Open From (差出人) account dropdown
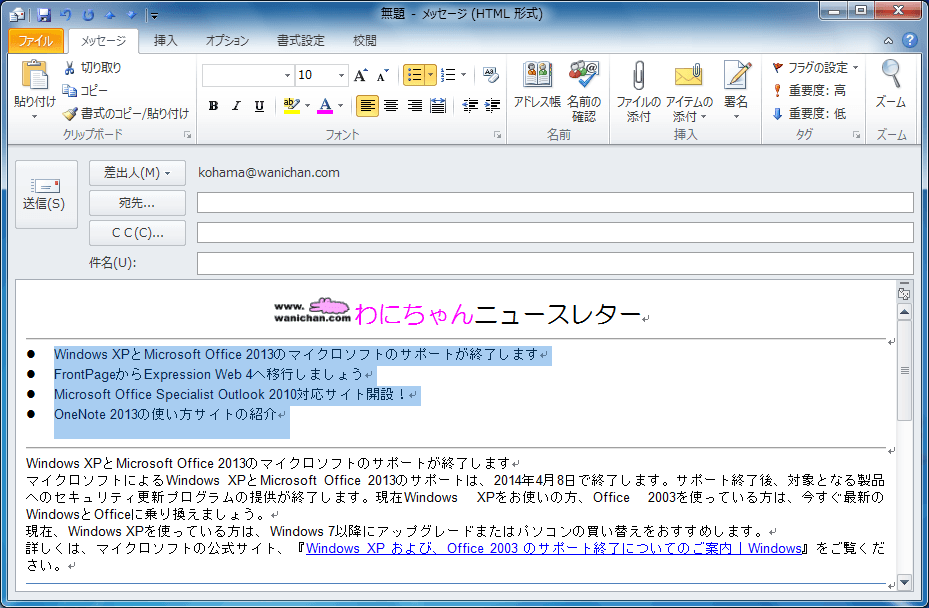Screen dimensions: 929x608 coord(137,172)
